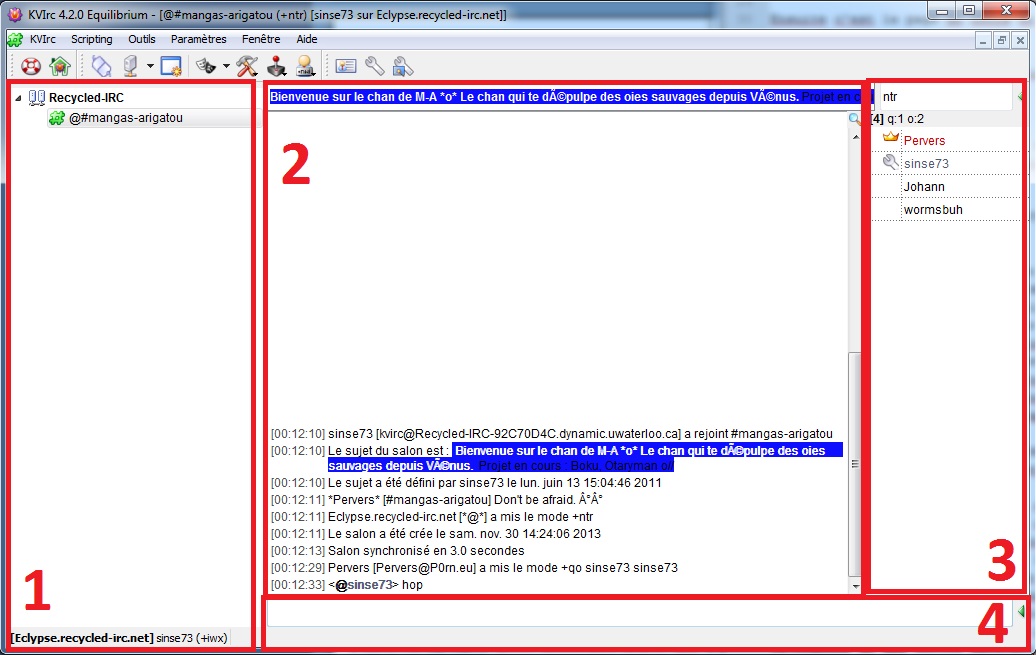Click the server computer toolbar icon

click(130, 67)
